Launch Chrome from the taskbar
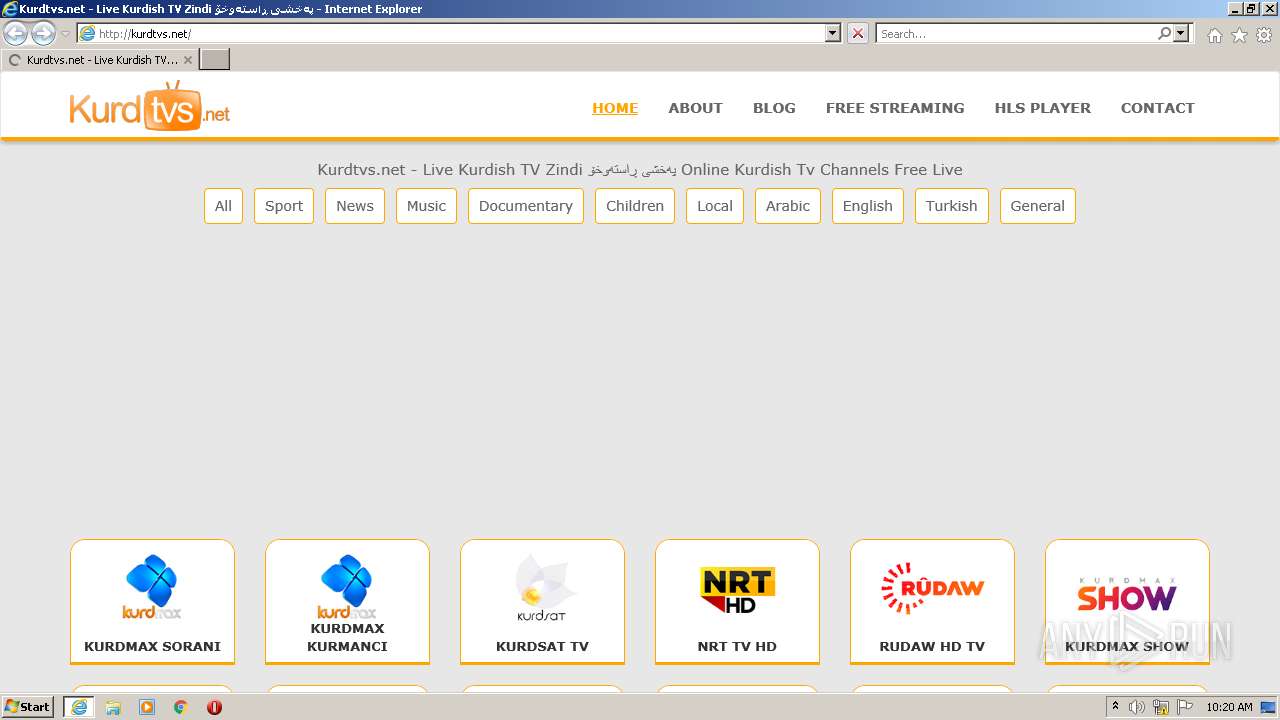The width and height of the screenshot is (1280, 720). pos(181,707)
